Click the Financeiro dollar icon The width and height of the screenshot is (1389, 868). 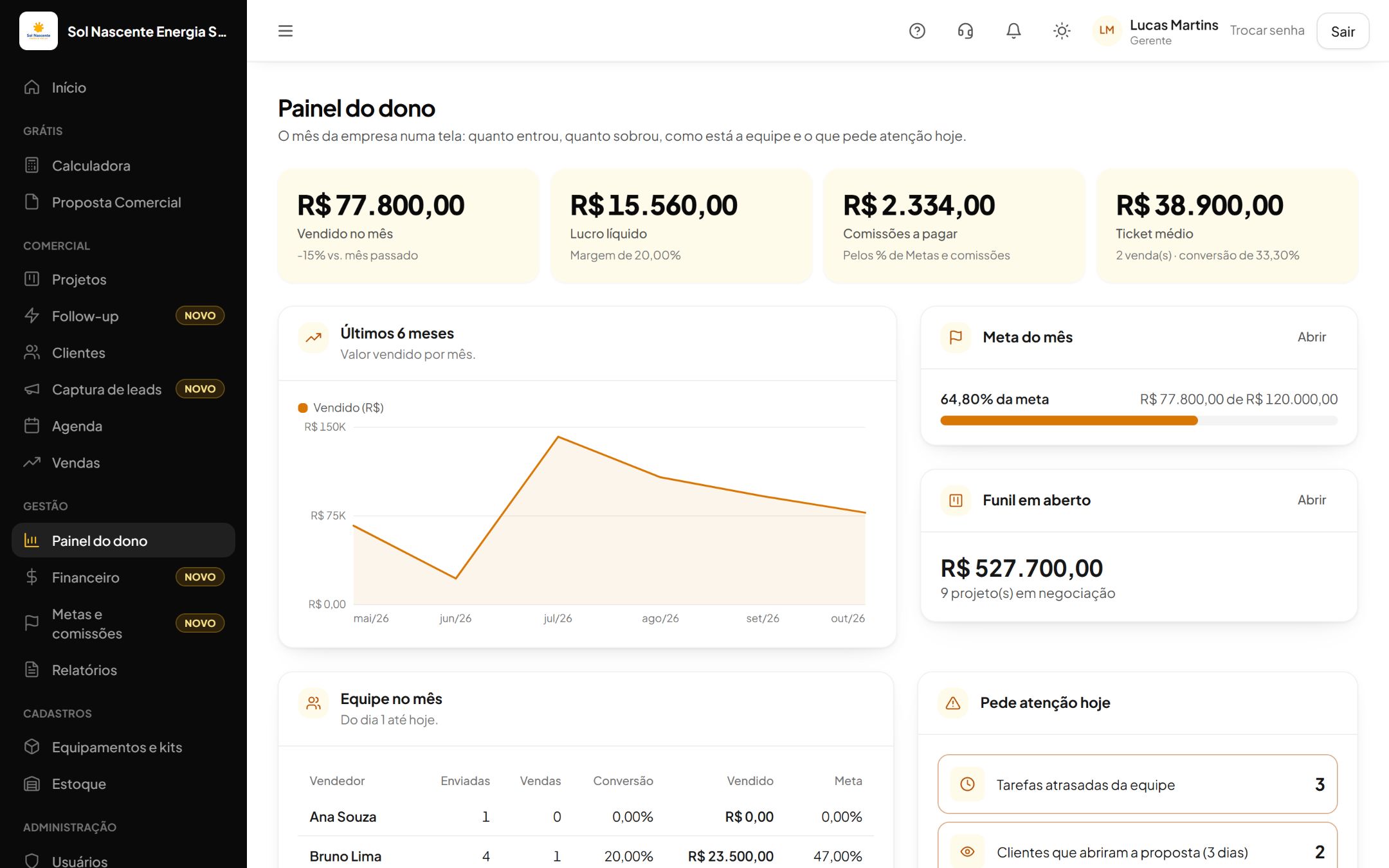click(32, 577)
